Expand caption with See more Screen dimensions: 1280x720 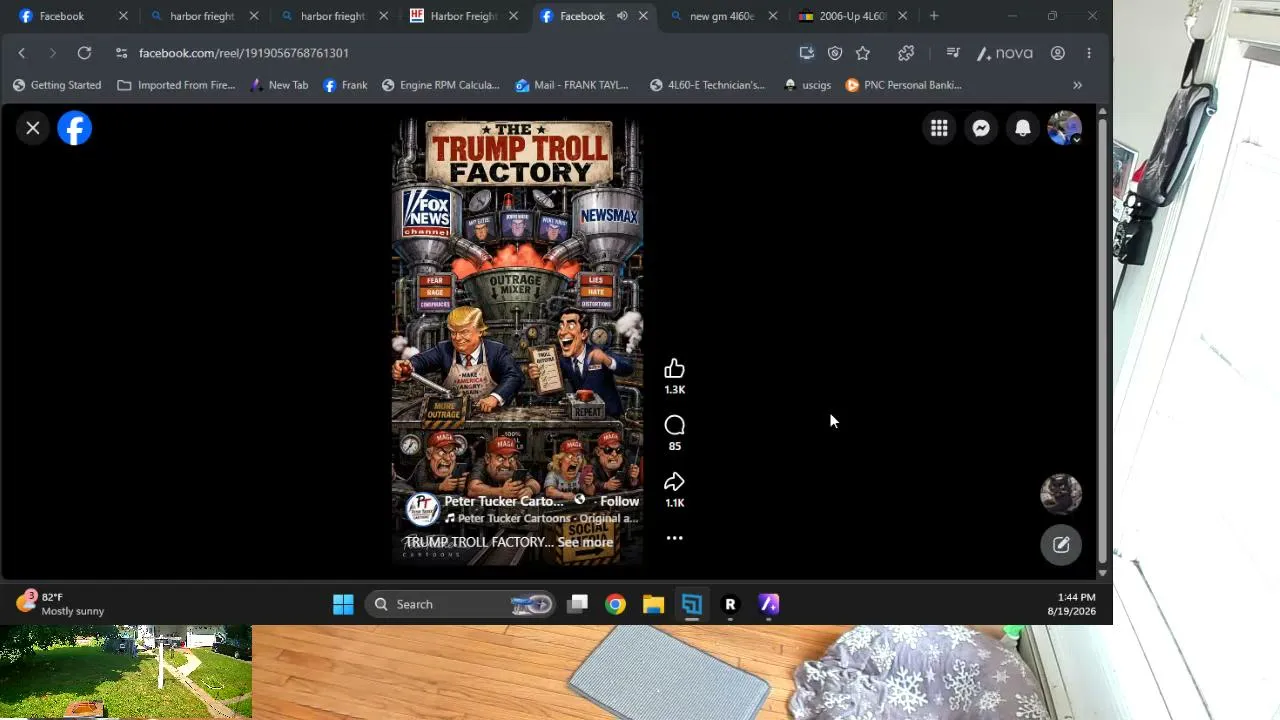pos(585,542)
